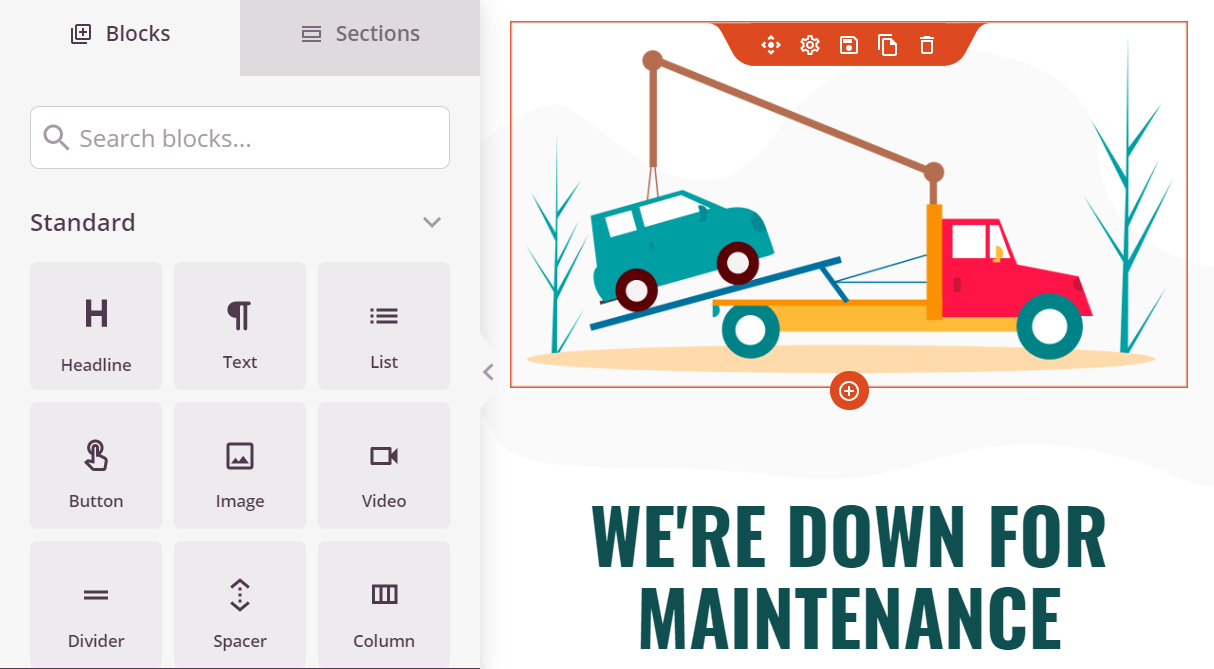Image resolution: width=1214 pixels, height=669 pixels.
Task: Add new block with plus circle
Action: 849,391
